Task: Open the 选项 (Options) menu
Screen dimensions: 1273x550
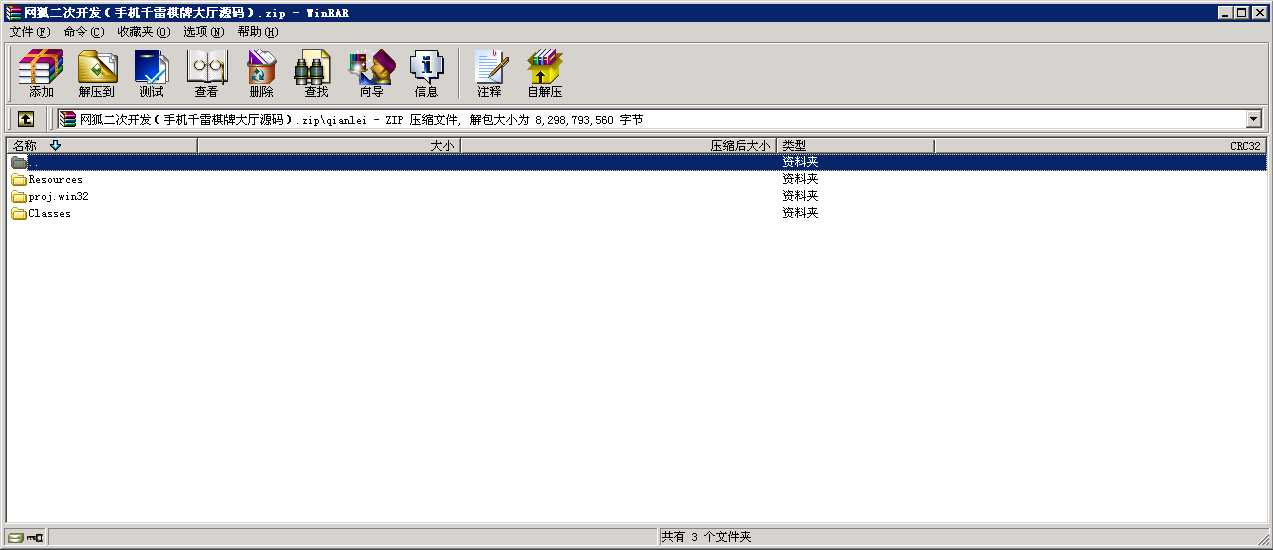Action: [x=203, y=32]
